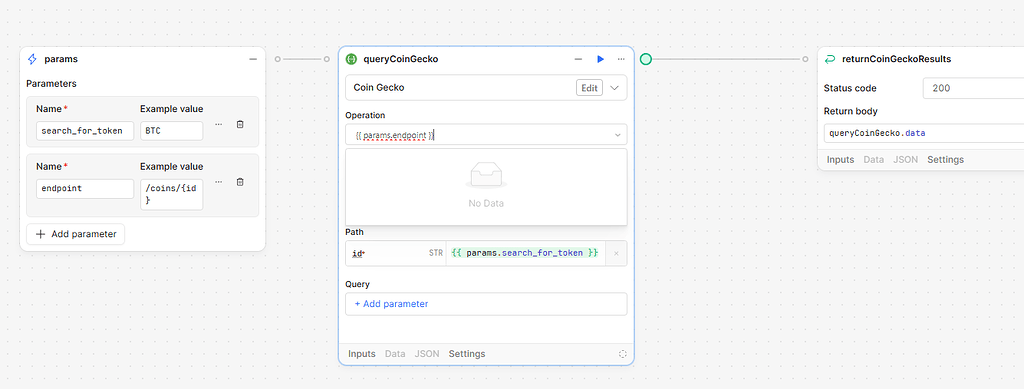Open the Operation dropdown

tap(486, 134)
